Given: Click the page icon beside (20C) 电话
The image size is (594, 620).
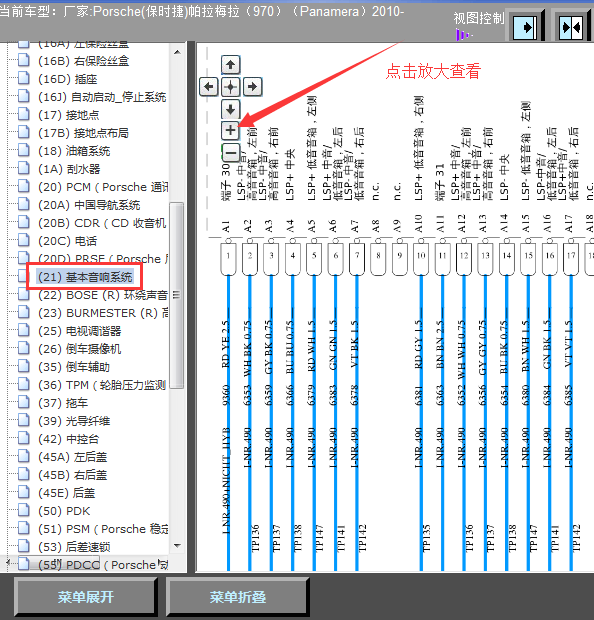Looking at the screenshot, I should point(24,240).
